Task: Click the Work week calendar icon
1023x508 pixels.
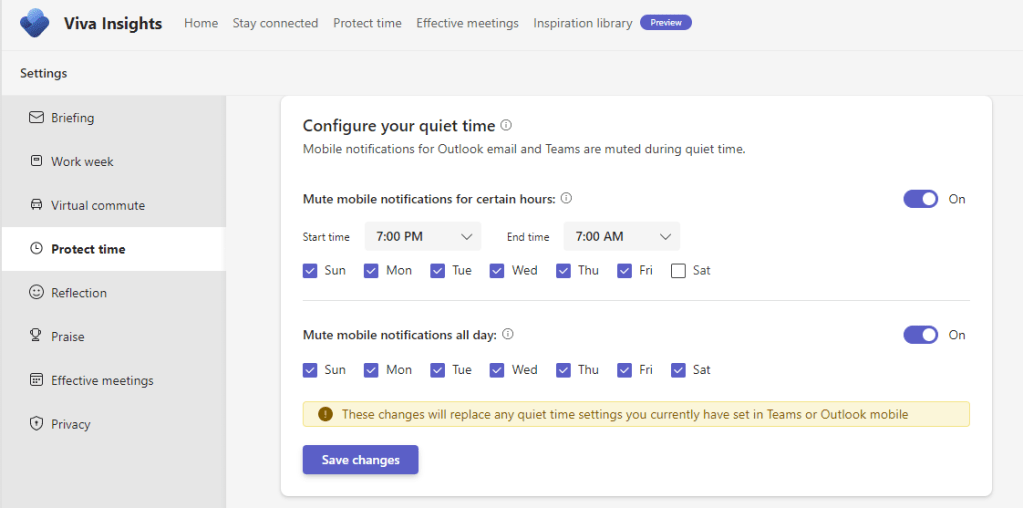Action: coord(36,162)
